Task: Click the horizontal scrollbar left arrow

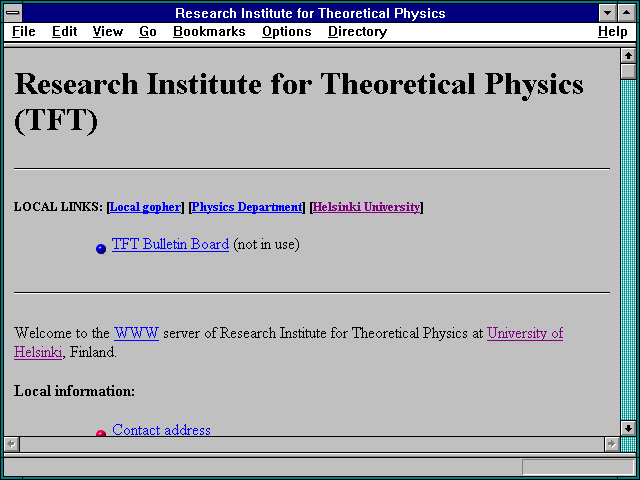Action: 11,444
